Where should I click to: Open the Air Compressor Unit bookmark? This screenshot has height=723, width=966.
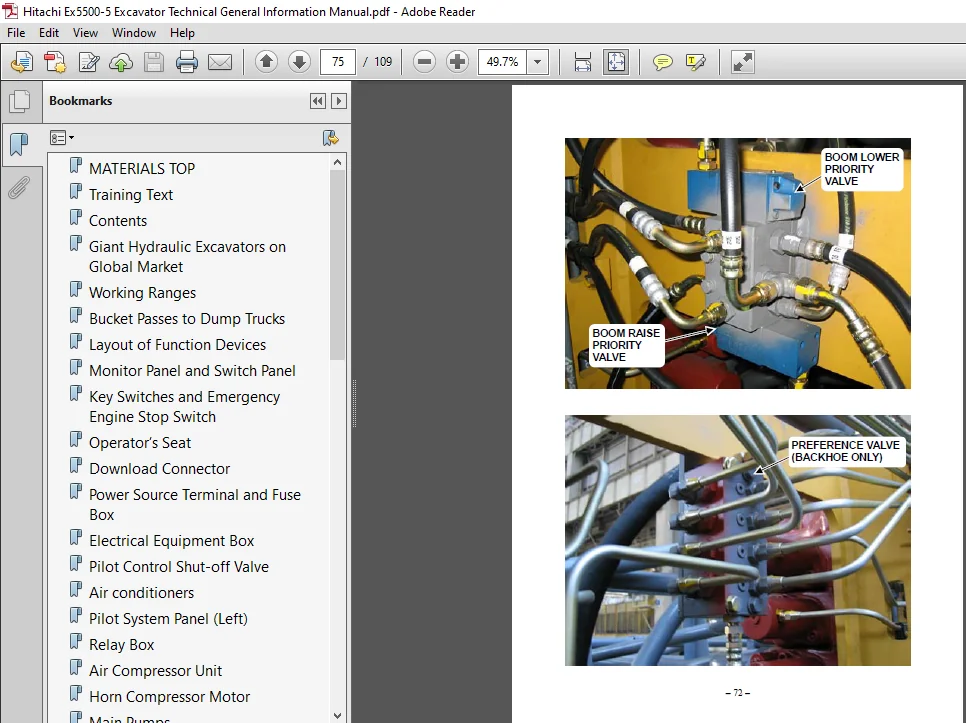point(155,671)
